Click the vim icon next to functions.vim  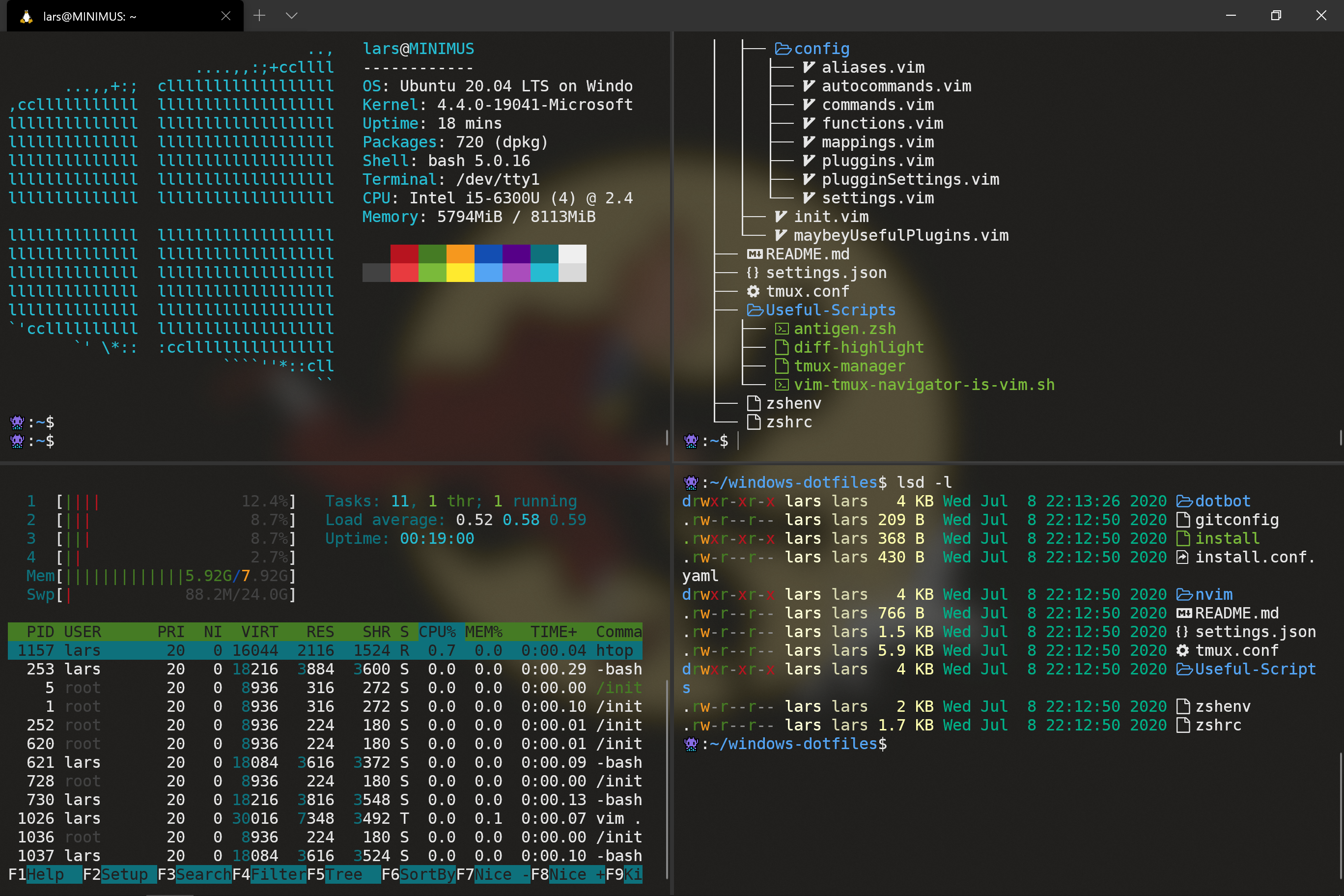click(x=809, y=123)
